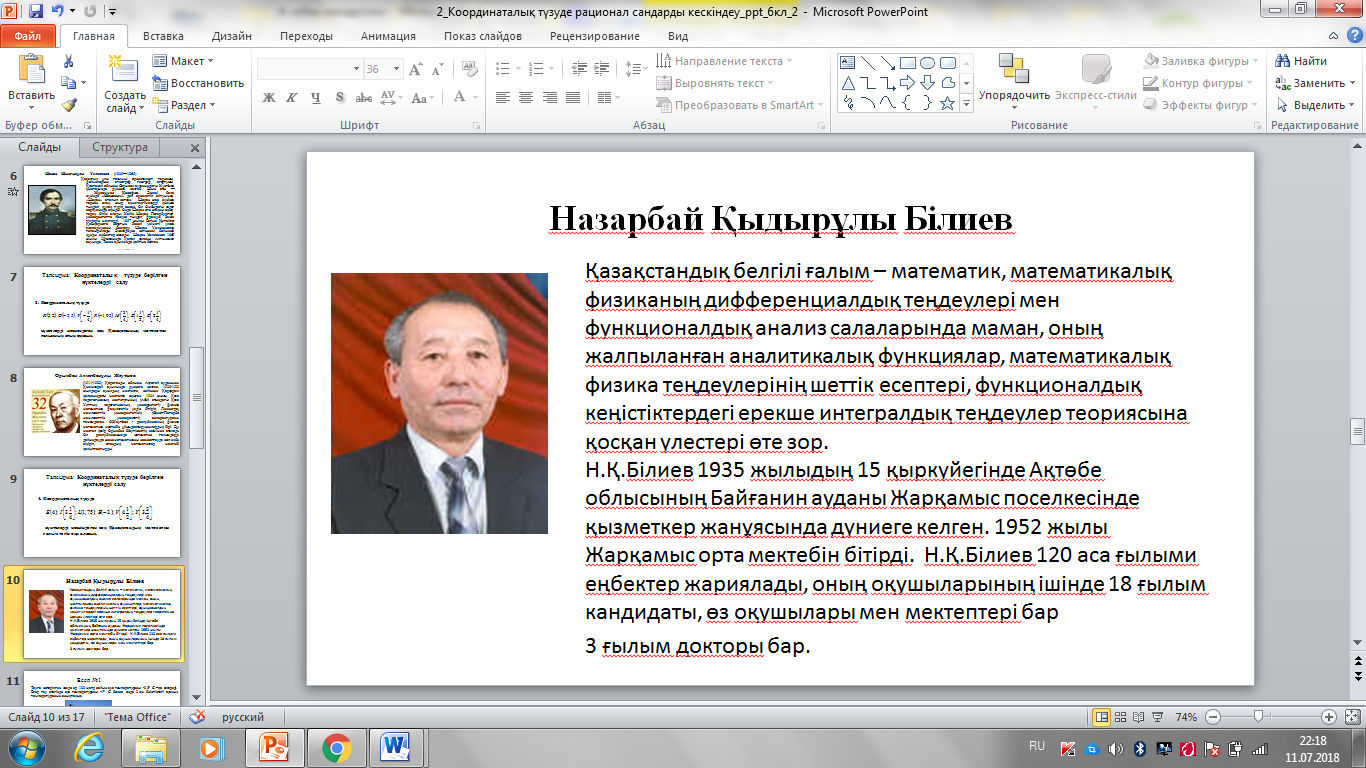Image resolution: width=1366 pixels, height=768 pixels.
Task: Pick the right arrow shape
Action: [908, 83]
